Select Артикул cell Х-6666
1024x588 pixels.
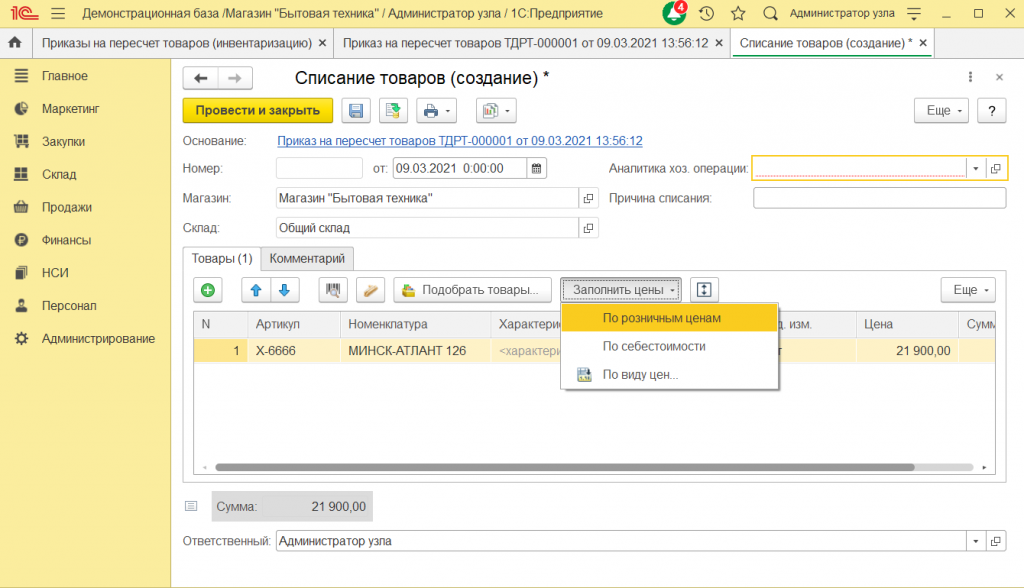click(x=294, y=351)
